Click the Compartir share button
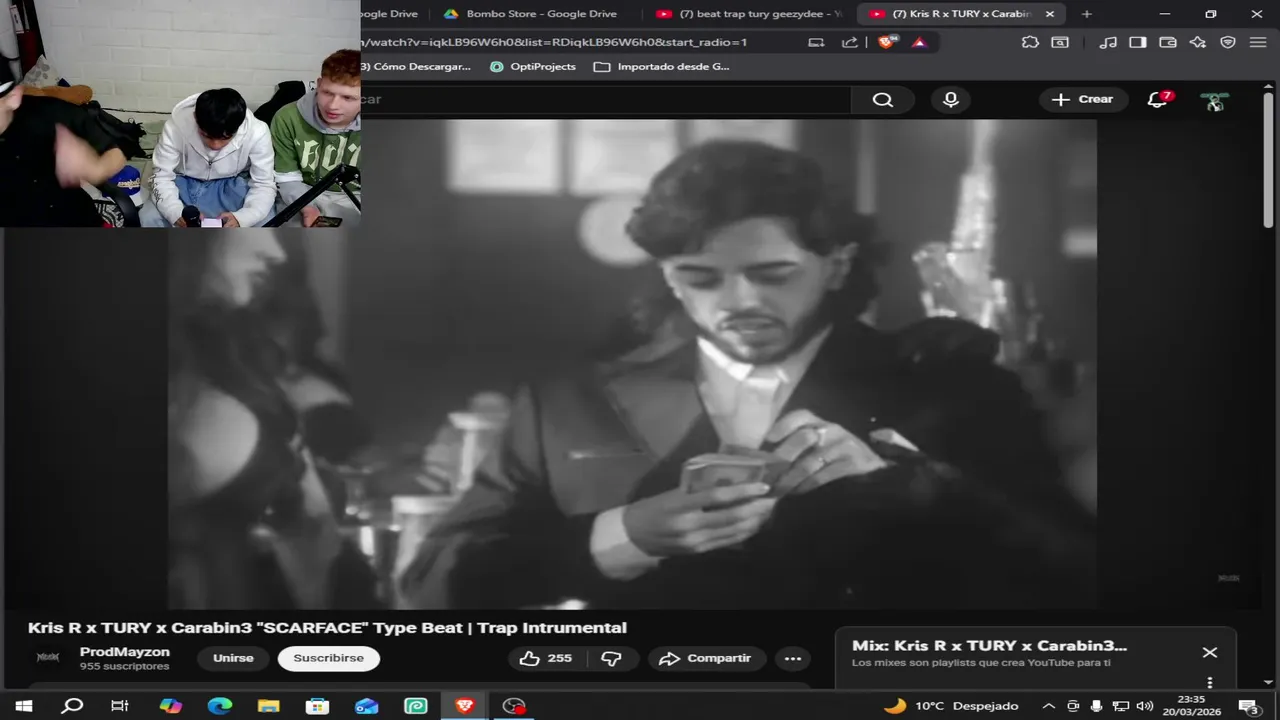 706,658
